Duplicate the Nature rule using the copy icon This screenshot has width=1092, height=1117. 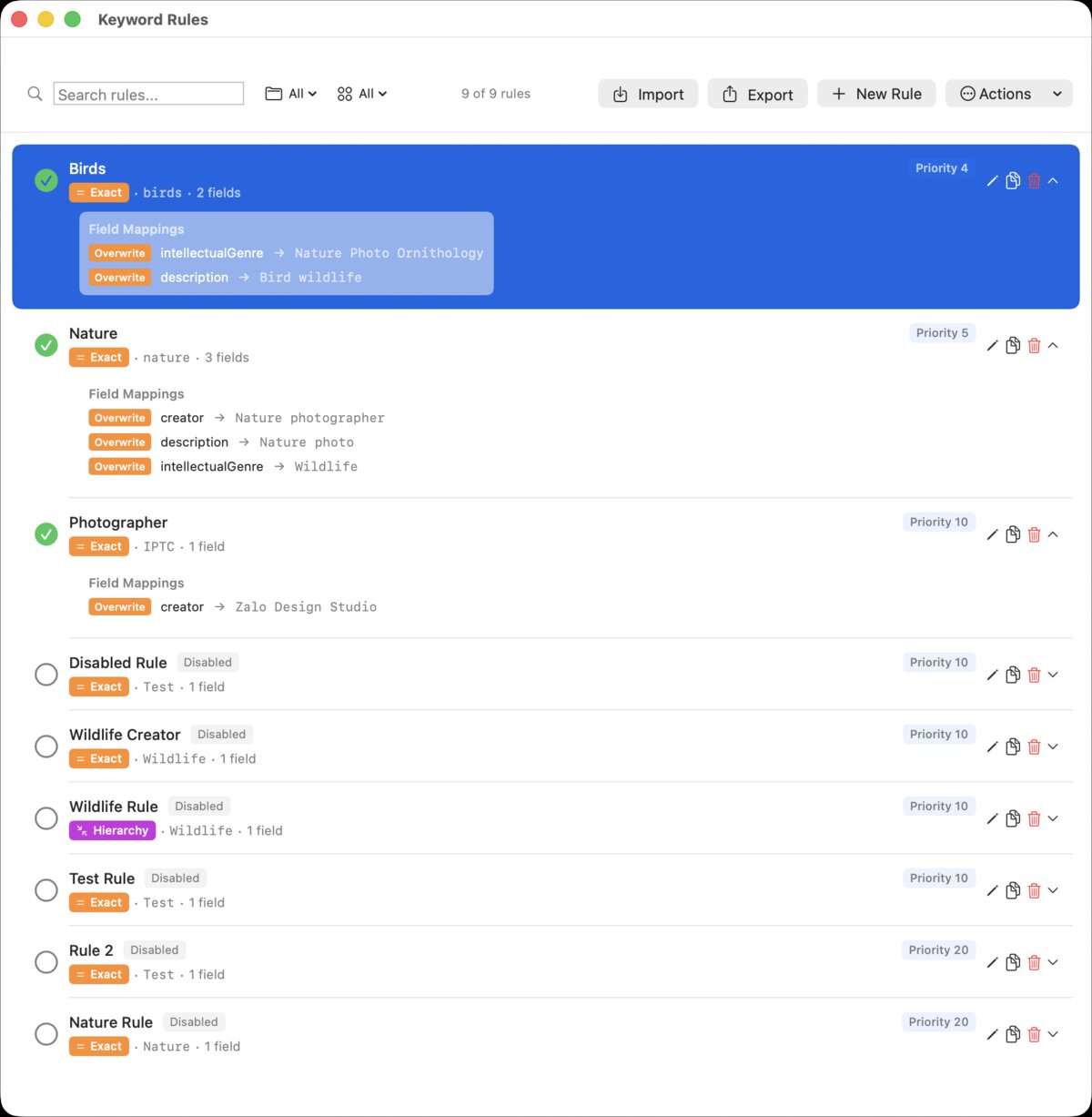1013,346
